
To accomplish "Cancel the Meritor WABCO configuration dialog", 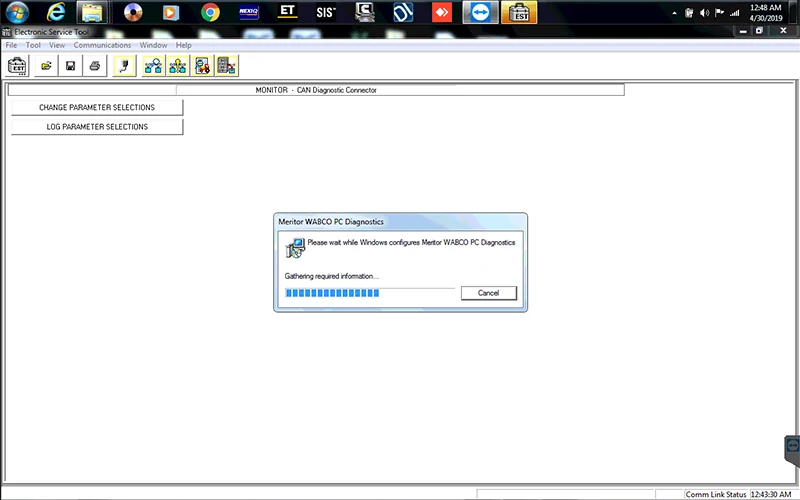I will 488,293.
